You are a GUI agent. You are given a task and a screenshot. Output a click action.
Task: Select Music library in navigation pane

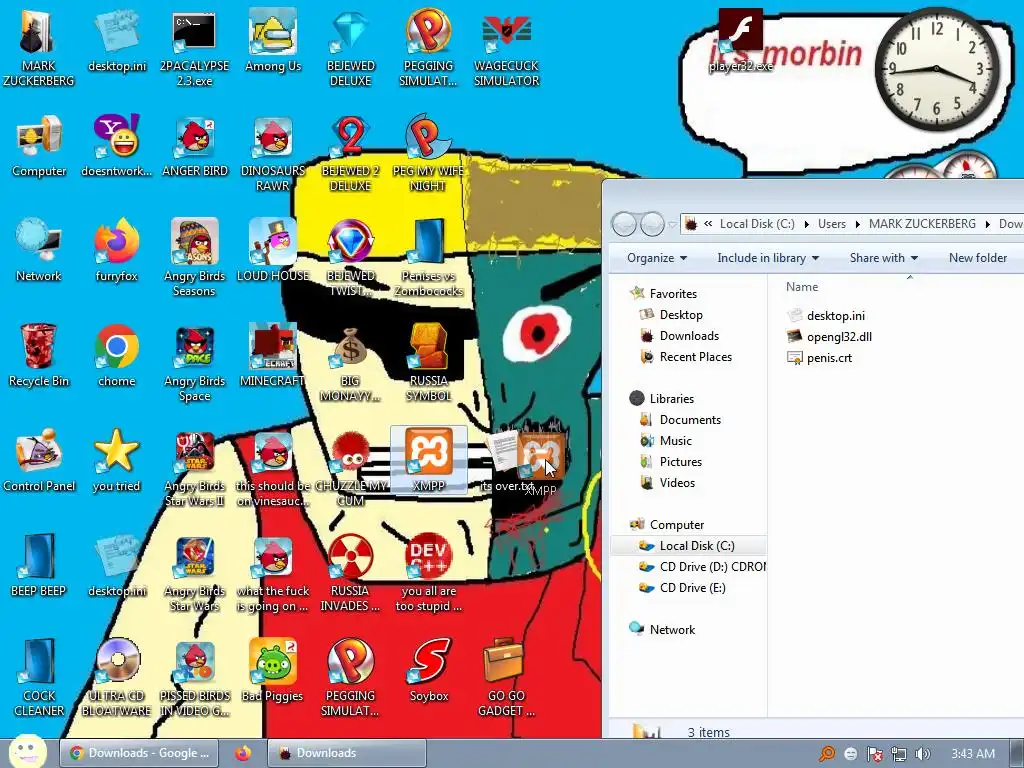[675, 441]
